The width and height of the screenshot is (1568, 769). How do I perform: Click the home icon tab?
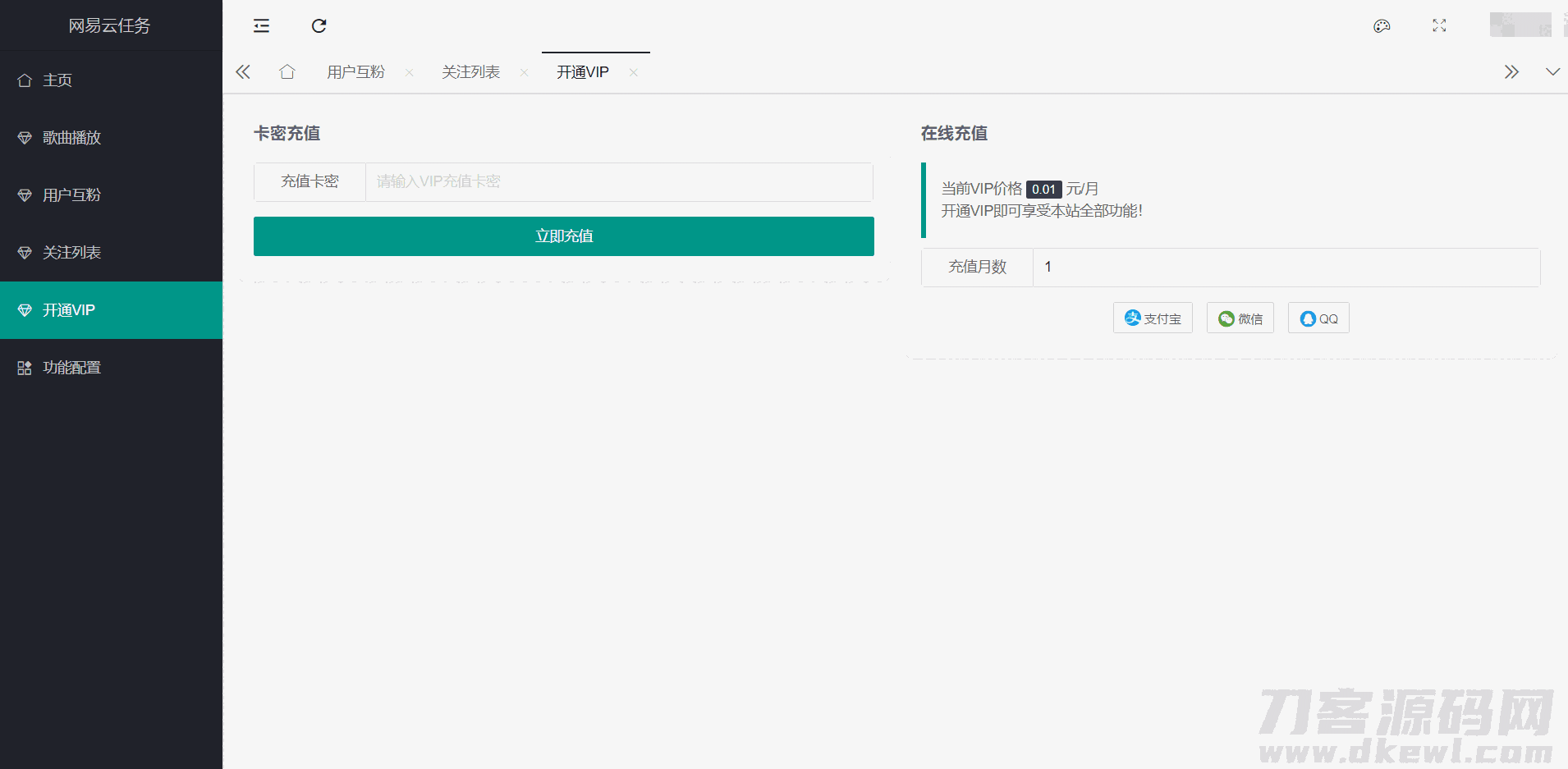tap(287, 72)
